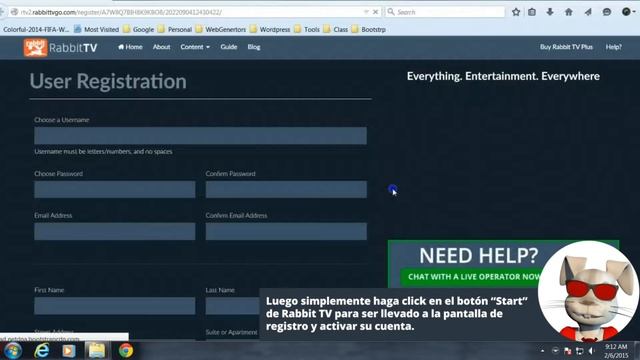Focus the Email Address field
Image resolution: width=640 pixels, height=360 pixels.
pos(115,231)
